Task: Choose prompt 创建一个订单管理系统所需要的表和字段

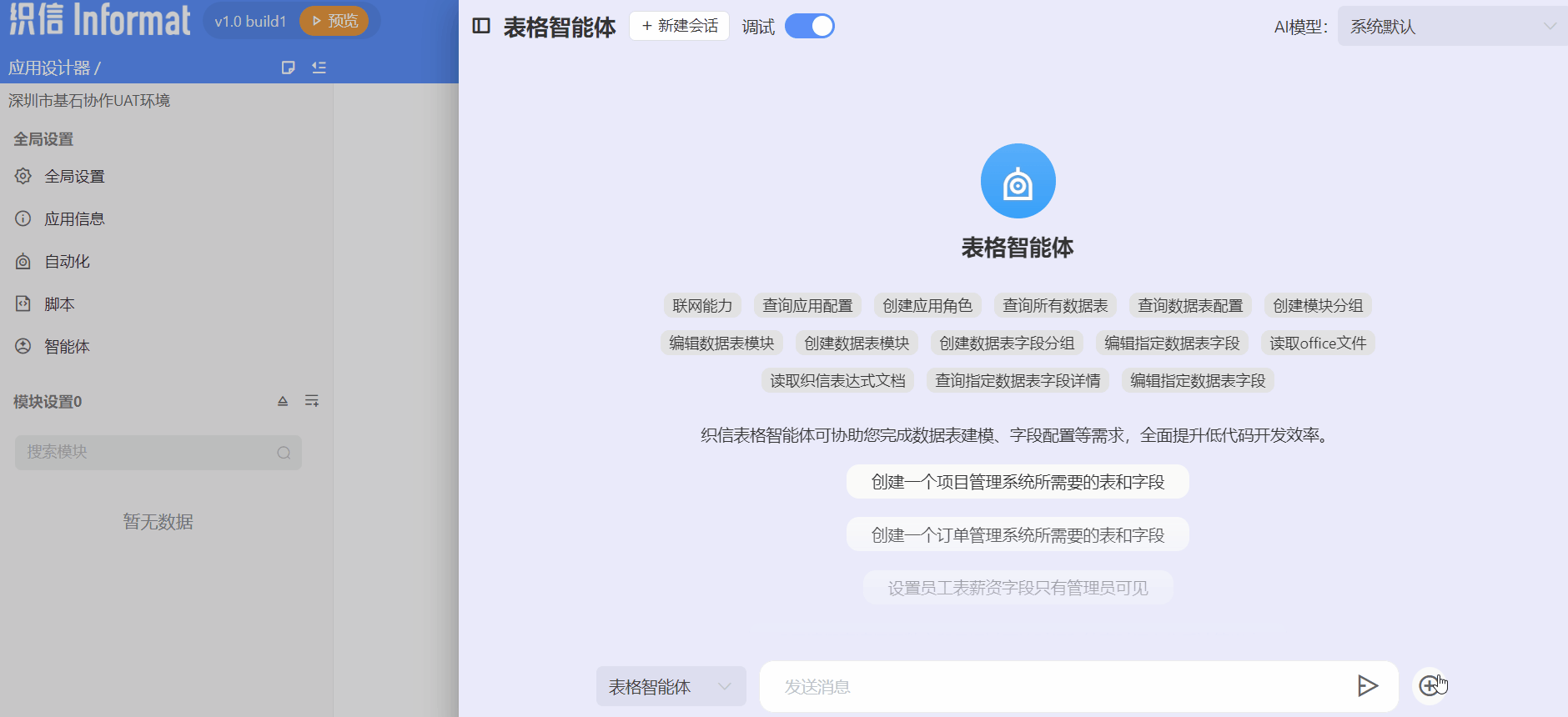Action: click(1018, 534)
